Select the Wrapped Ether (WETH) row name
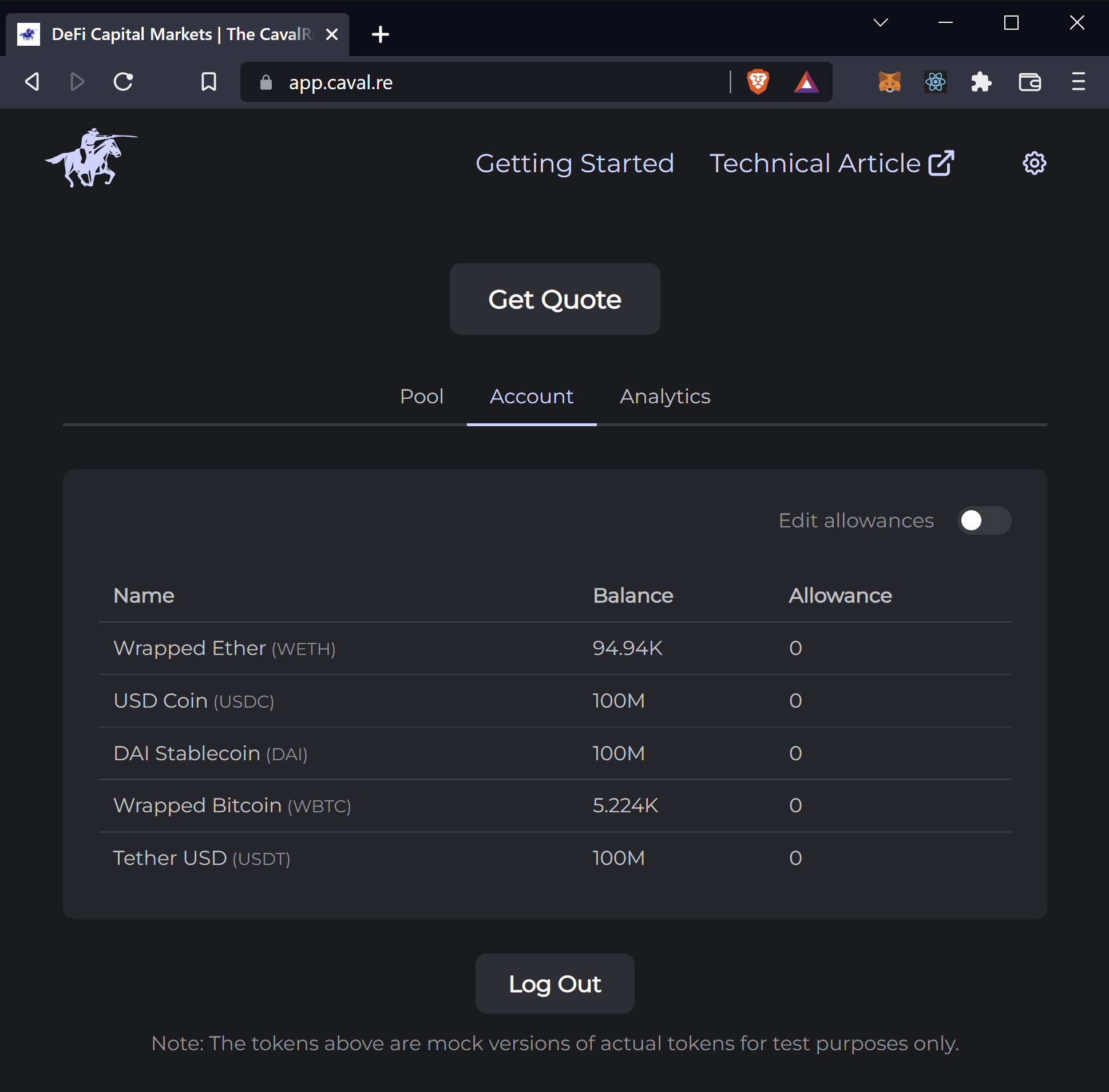Image resolution: width=1109 pixels, height=1092 pixels. (x=224, y=648)
